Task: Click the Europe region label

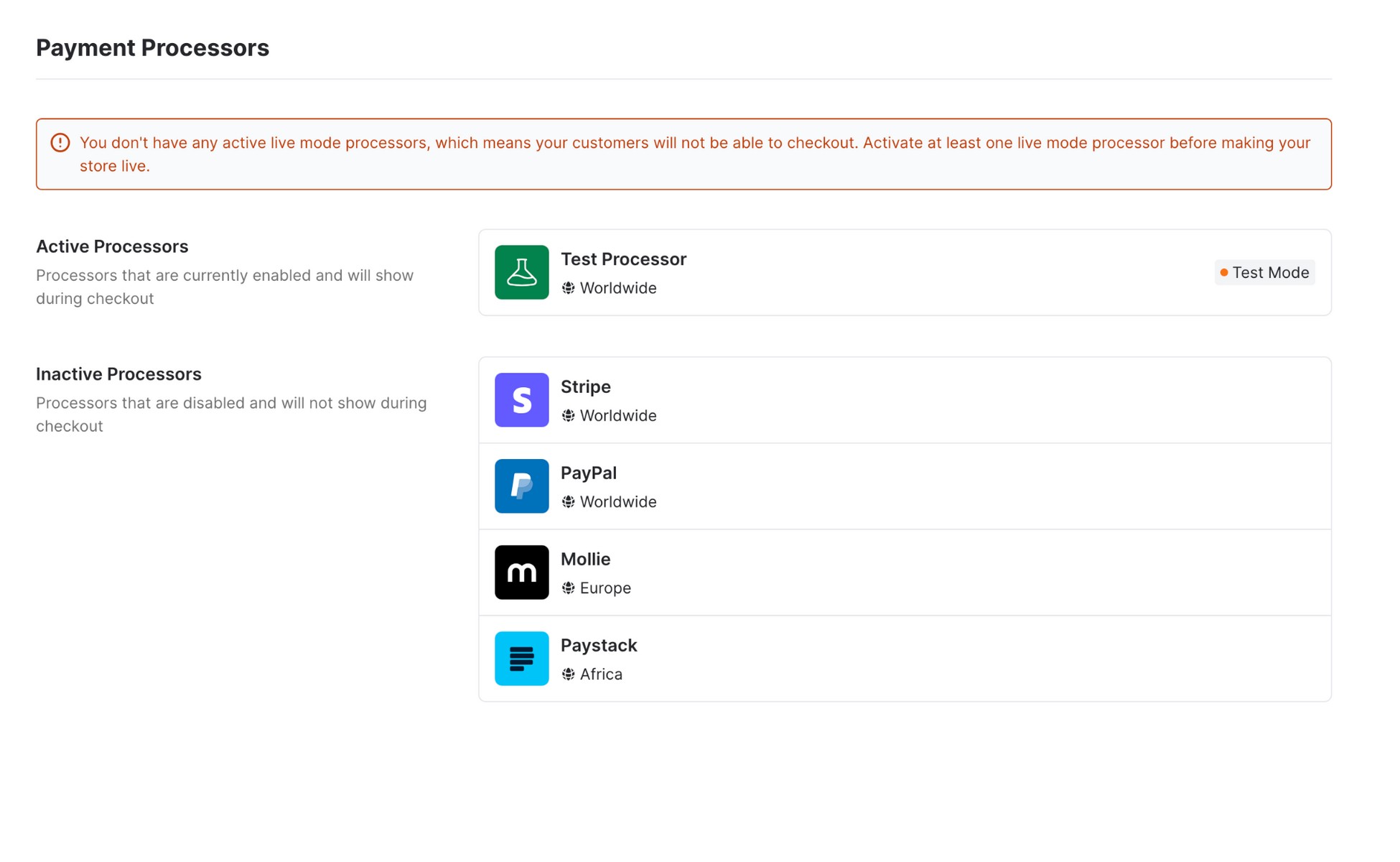Action: point(605,588)
